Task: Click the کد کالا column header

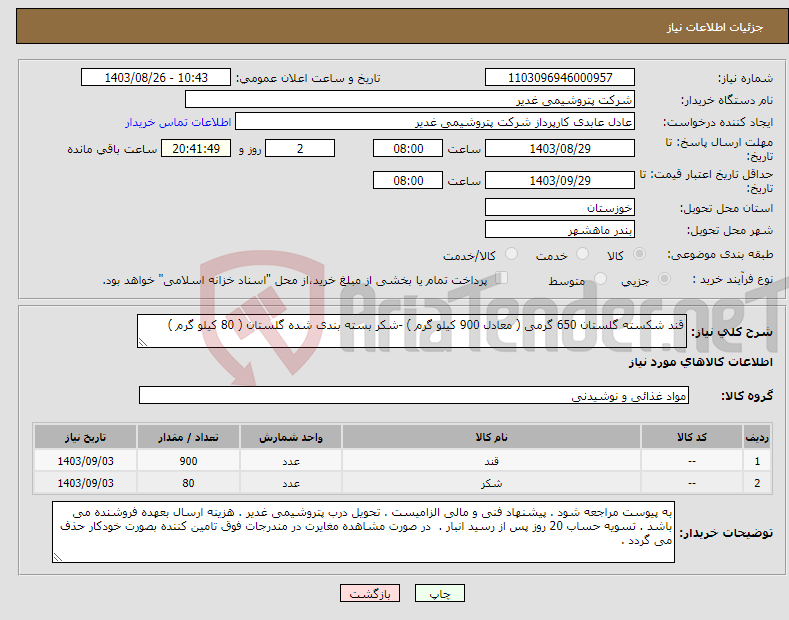Action: [692, 437]
